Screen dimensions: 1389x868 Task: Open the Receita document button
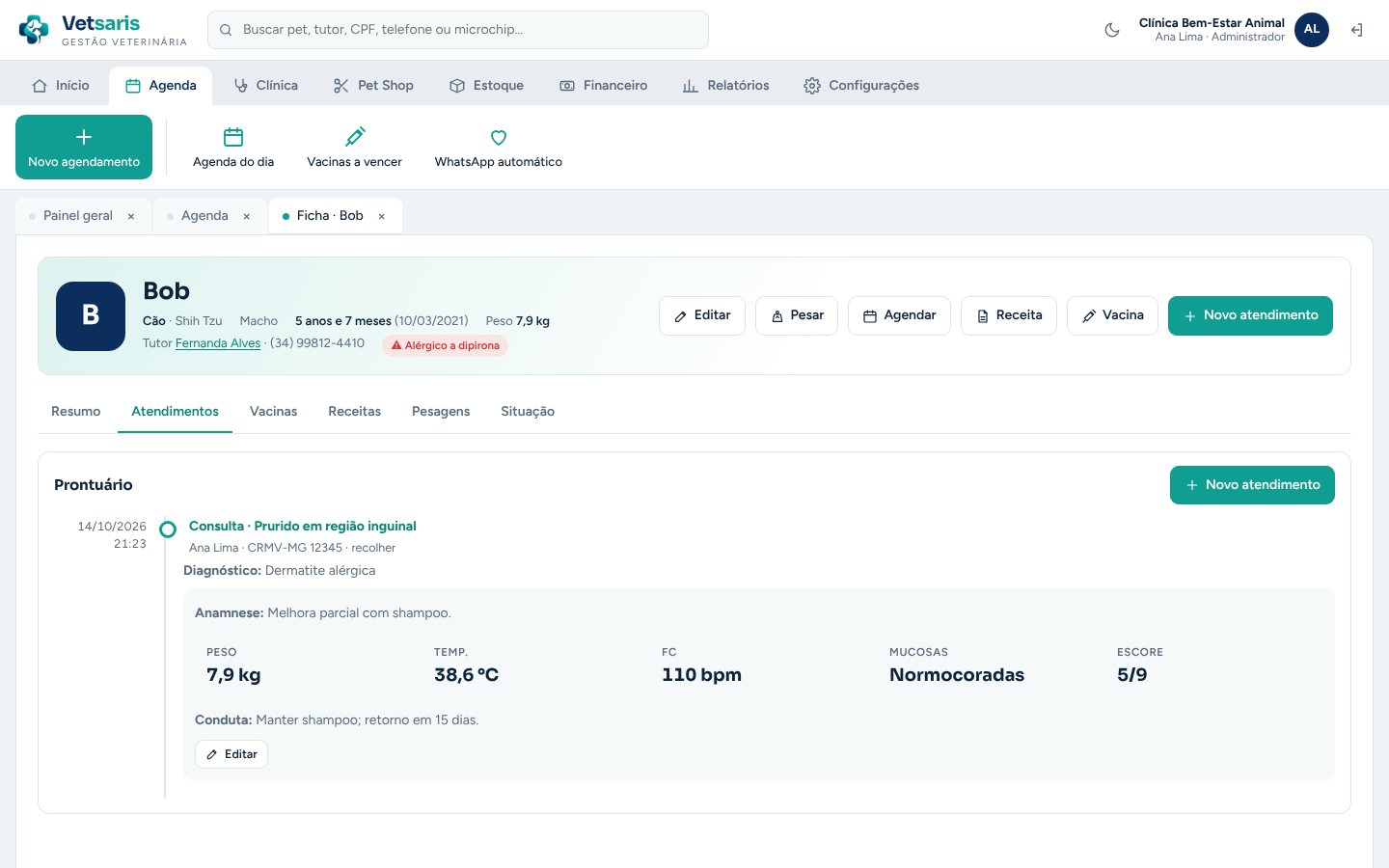(1009, 315)
